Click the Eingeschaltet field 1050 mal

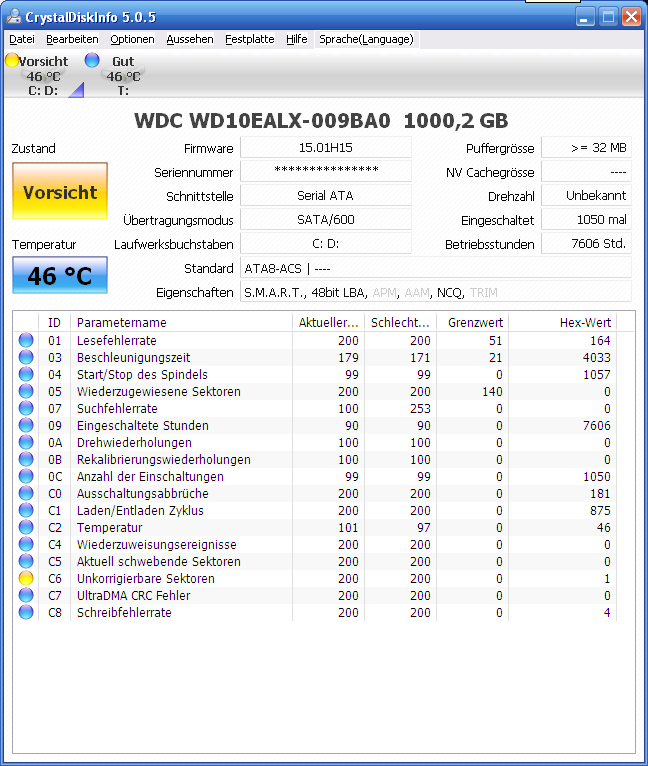586,219
